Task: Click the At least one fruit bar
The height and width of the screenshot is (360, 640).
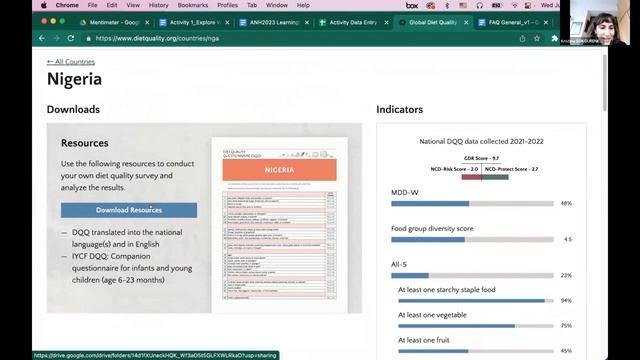Action: point(476,351)
